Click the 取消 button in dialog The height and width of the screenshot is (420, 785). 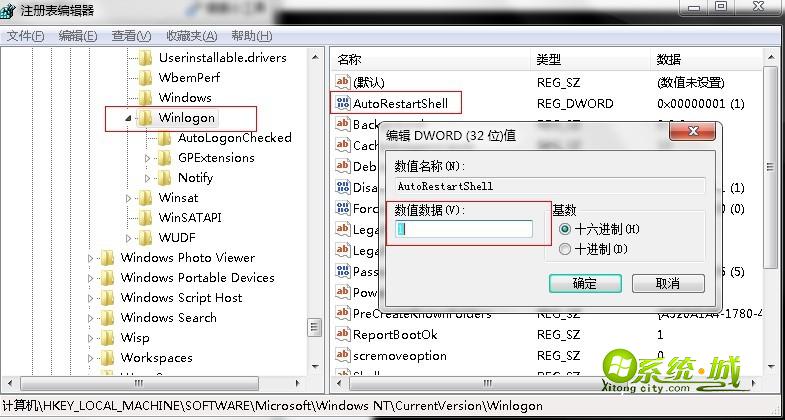click(x=667, y=284)
